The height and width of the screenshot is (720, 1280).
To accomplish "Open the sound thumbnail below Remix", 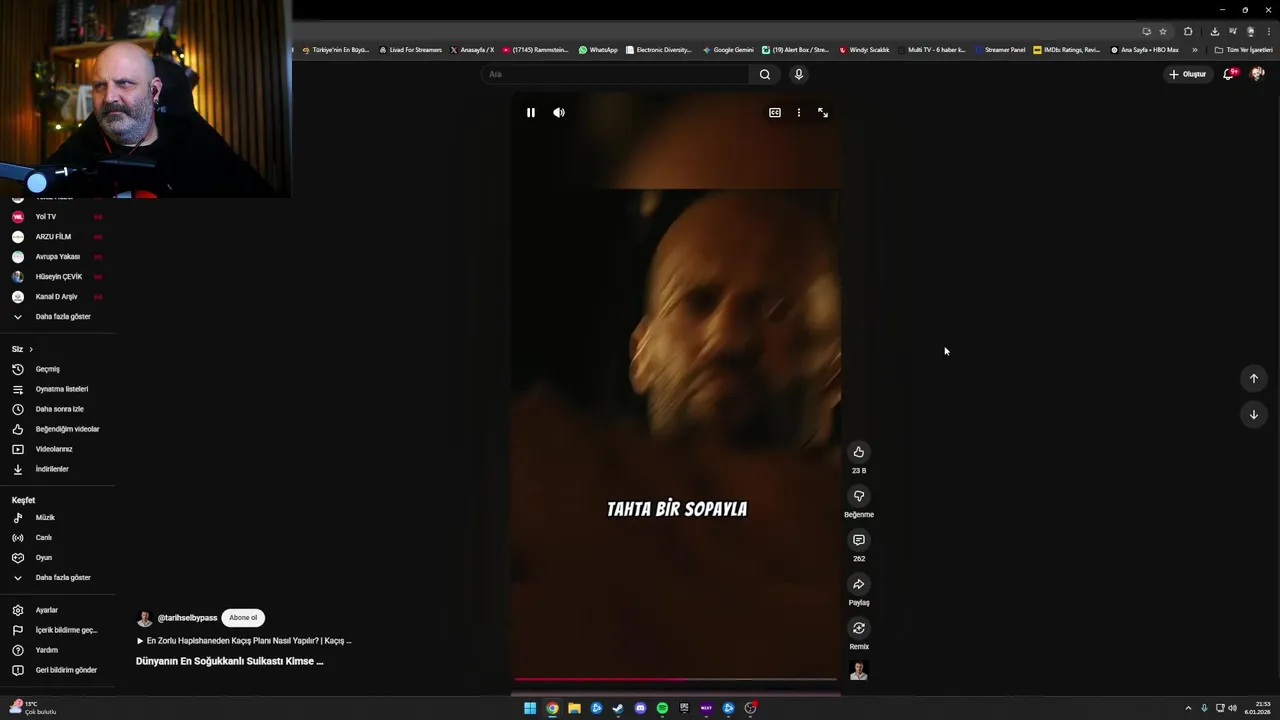I will click(859, 670).
